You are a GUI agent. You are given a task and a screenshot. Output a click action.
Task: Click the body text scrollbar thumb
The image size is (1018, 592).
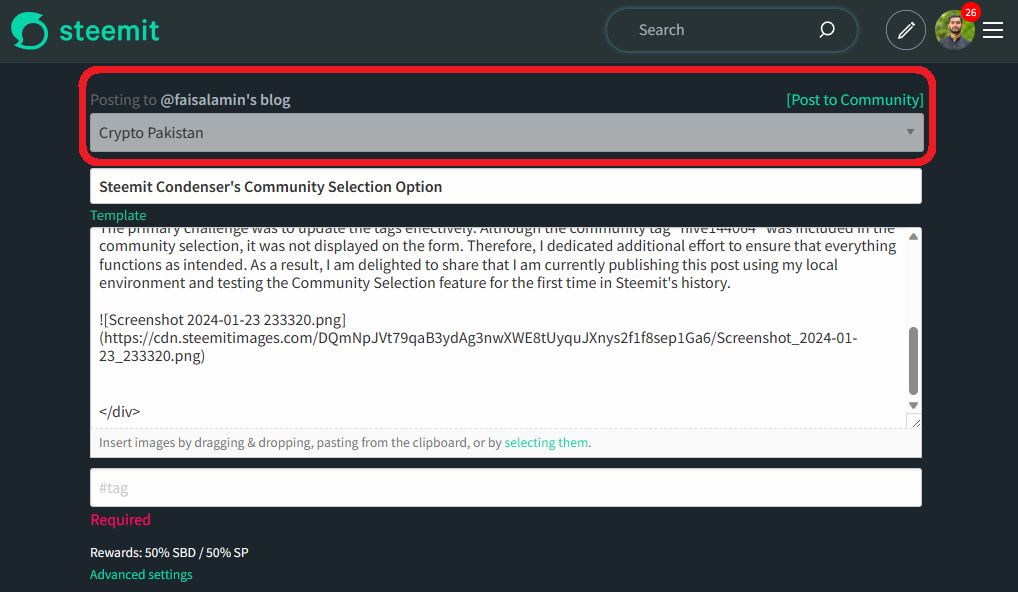click(913, 361)
